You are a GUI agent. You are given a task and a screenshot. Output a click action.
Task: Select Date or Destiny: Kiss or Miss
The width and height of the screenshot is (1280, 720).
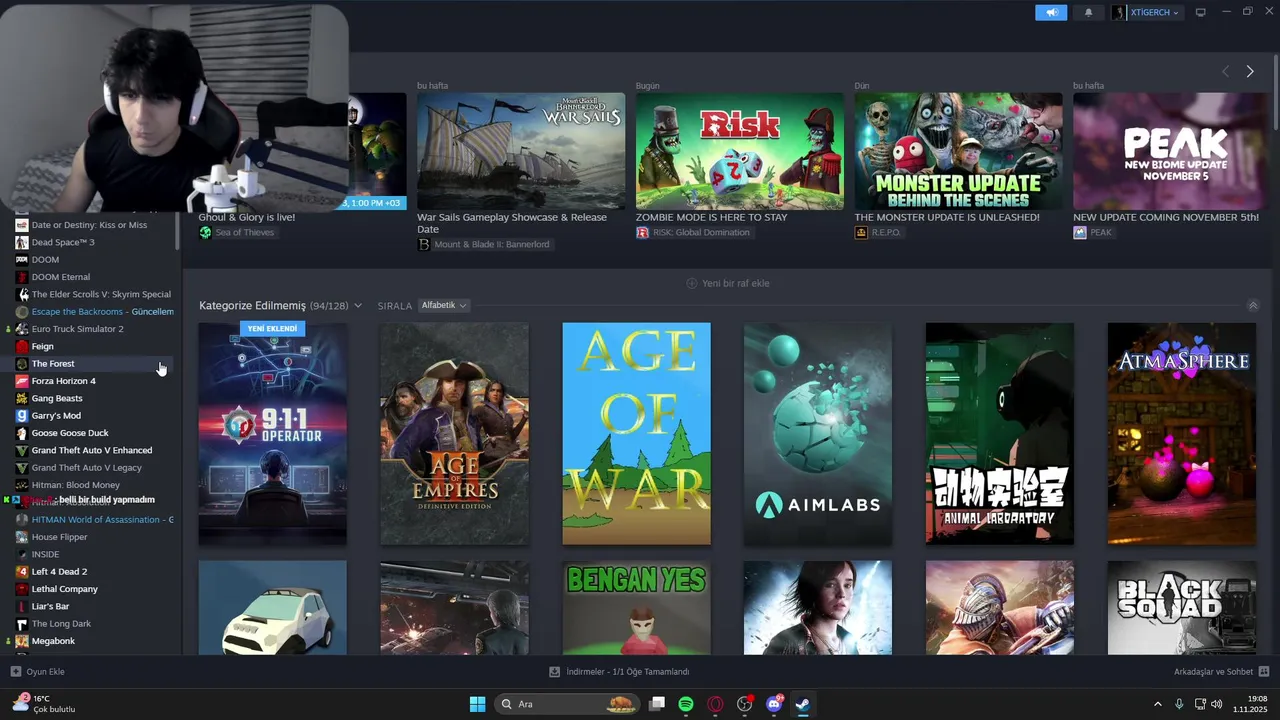tap(89, 225)
